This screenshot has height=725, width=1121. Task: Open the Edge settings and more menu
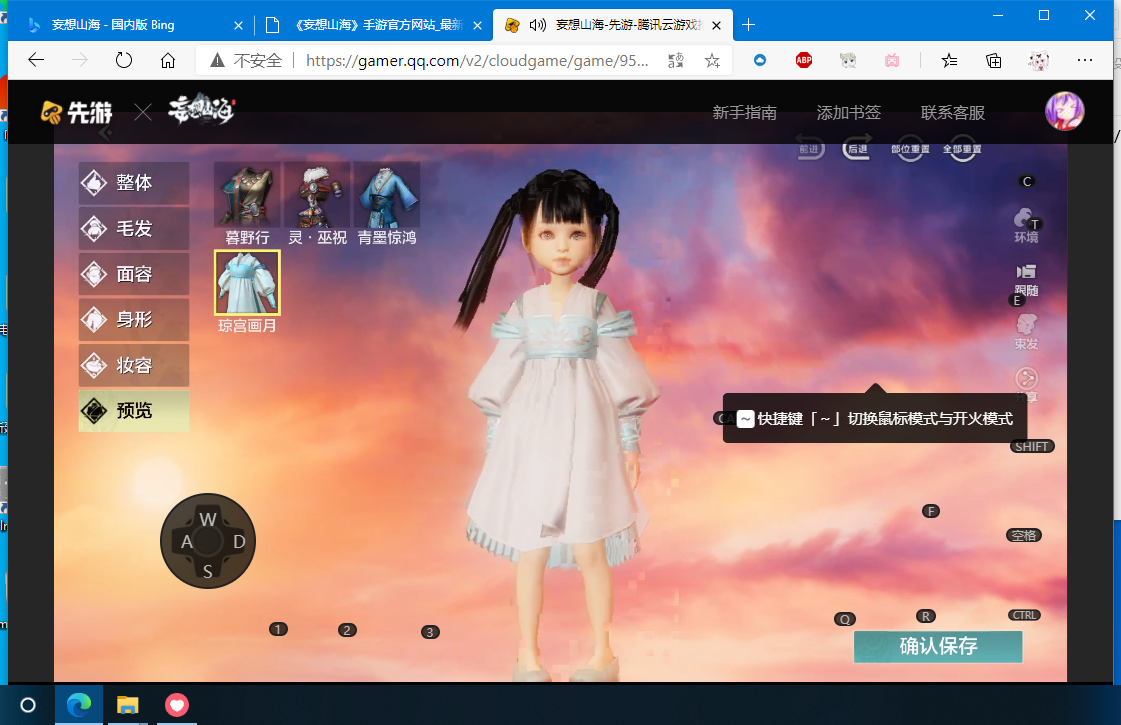1085,60
